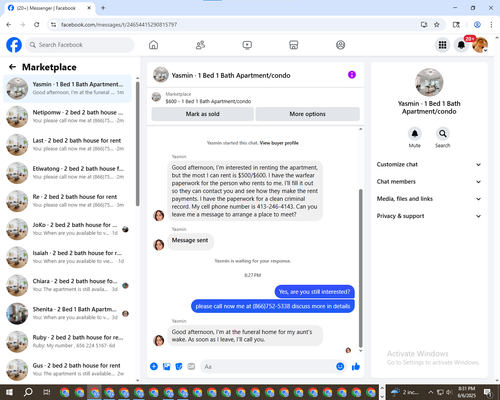The width and height of the screenshot is (500, 400).
Task: Click Yasmin's avatar in the right panel
Action: click(429, 82)
